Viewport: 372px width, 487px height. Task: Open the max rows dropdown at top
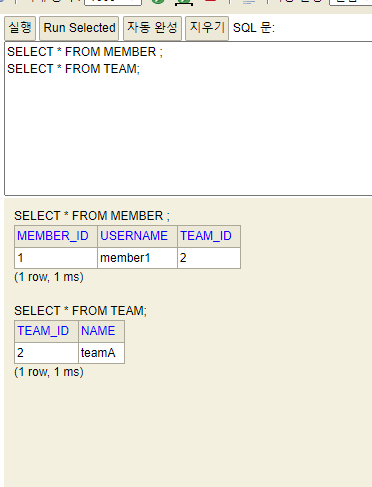point(113,2)
